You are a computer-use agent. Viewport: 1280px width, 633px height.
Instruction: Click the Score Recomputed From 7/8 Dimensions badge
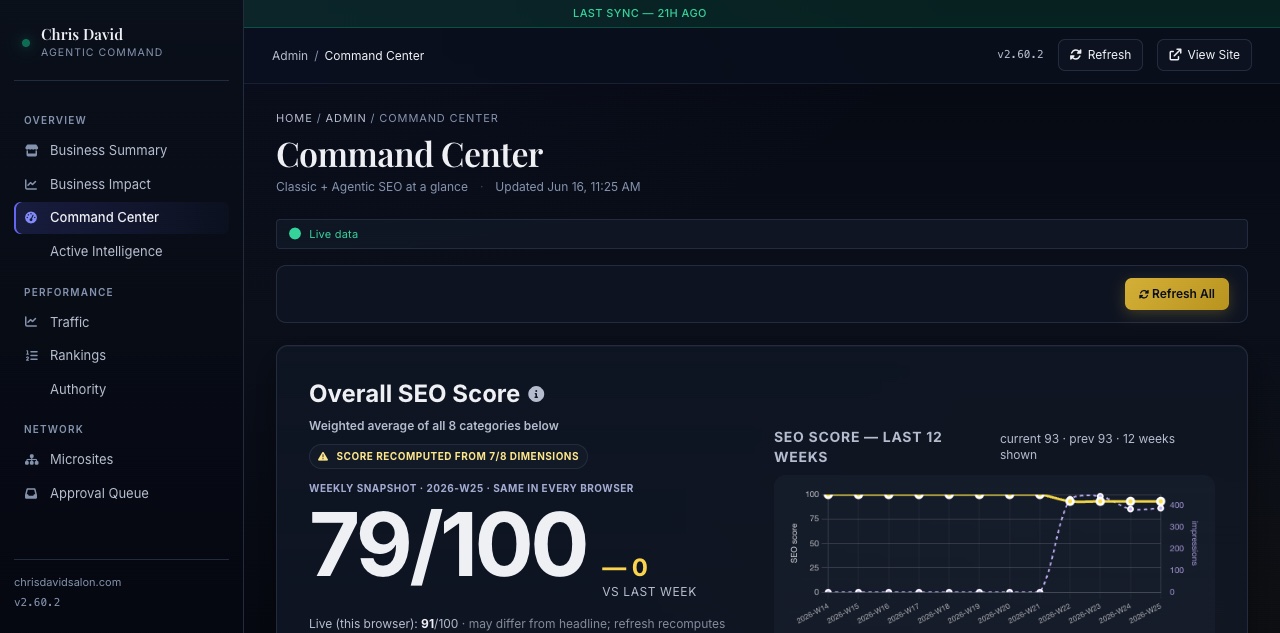coord(448,456)
